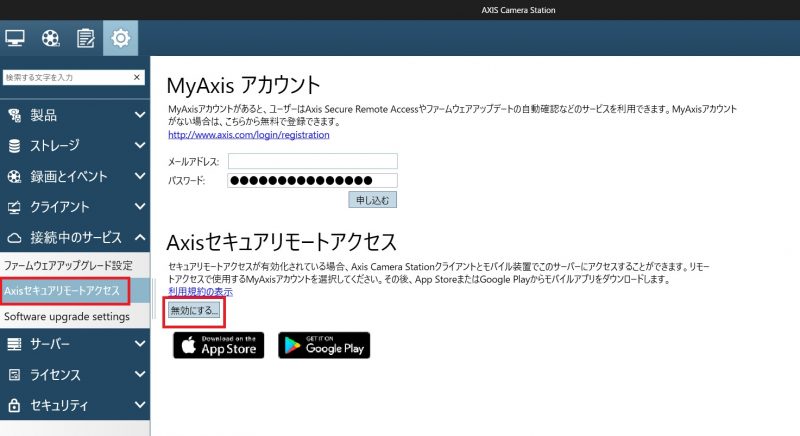Click the 録画とイベント reel icon
Screen dimensions: 800x436
(14, 177)
